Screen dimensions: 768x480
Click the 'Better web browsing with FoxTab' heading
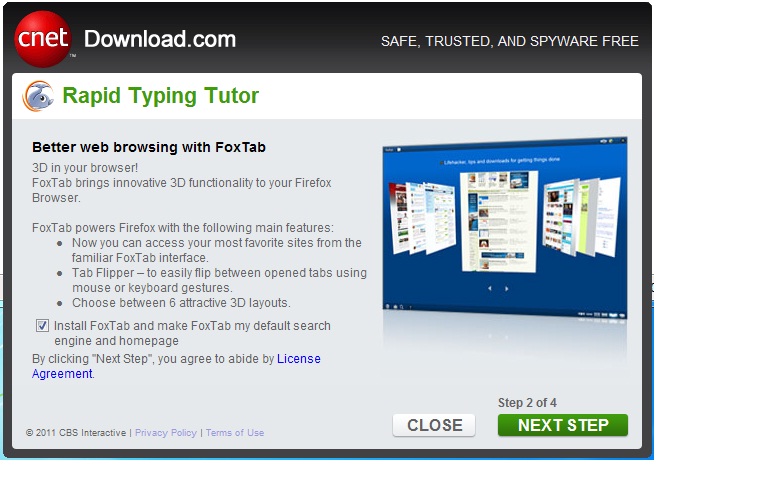click(149, 147)
